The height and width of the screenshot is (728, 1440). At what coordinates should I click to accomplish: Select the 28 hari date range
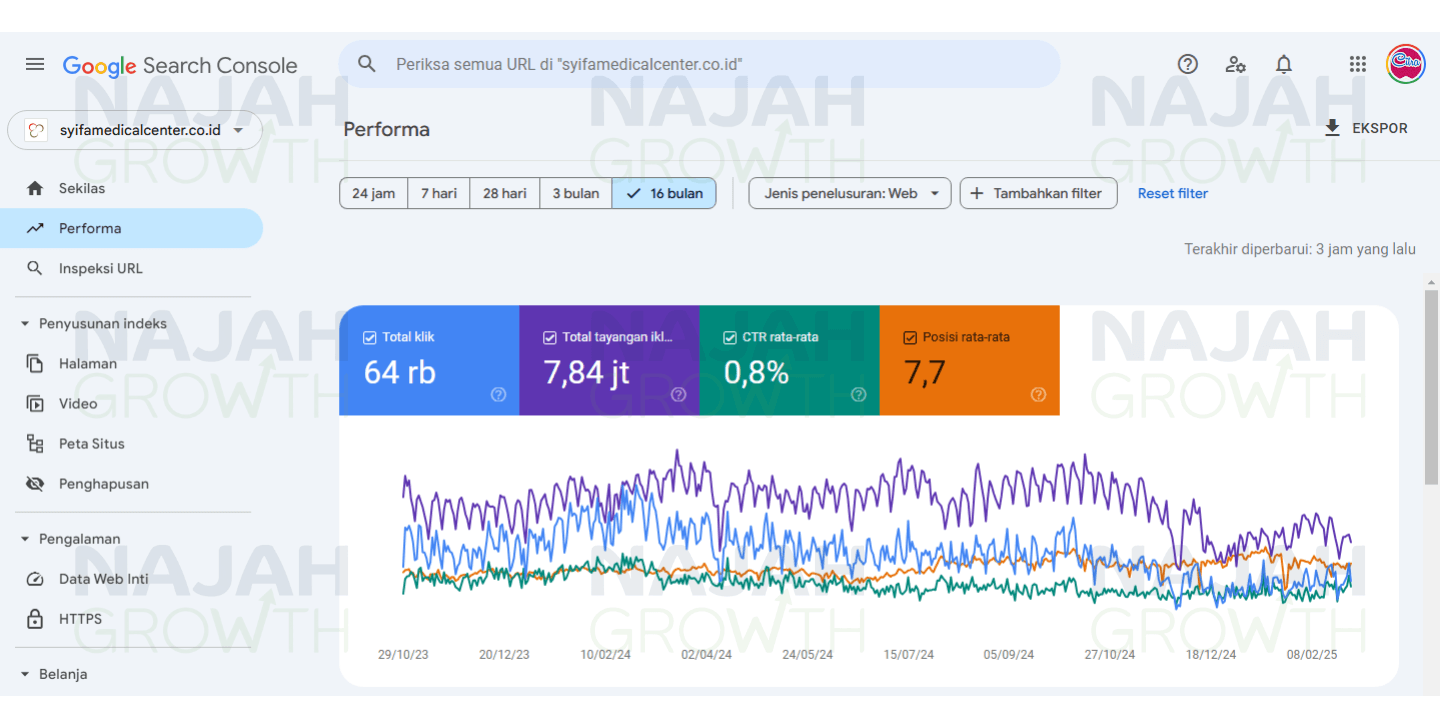pyautogui.click(x=505, y=193)
